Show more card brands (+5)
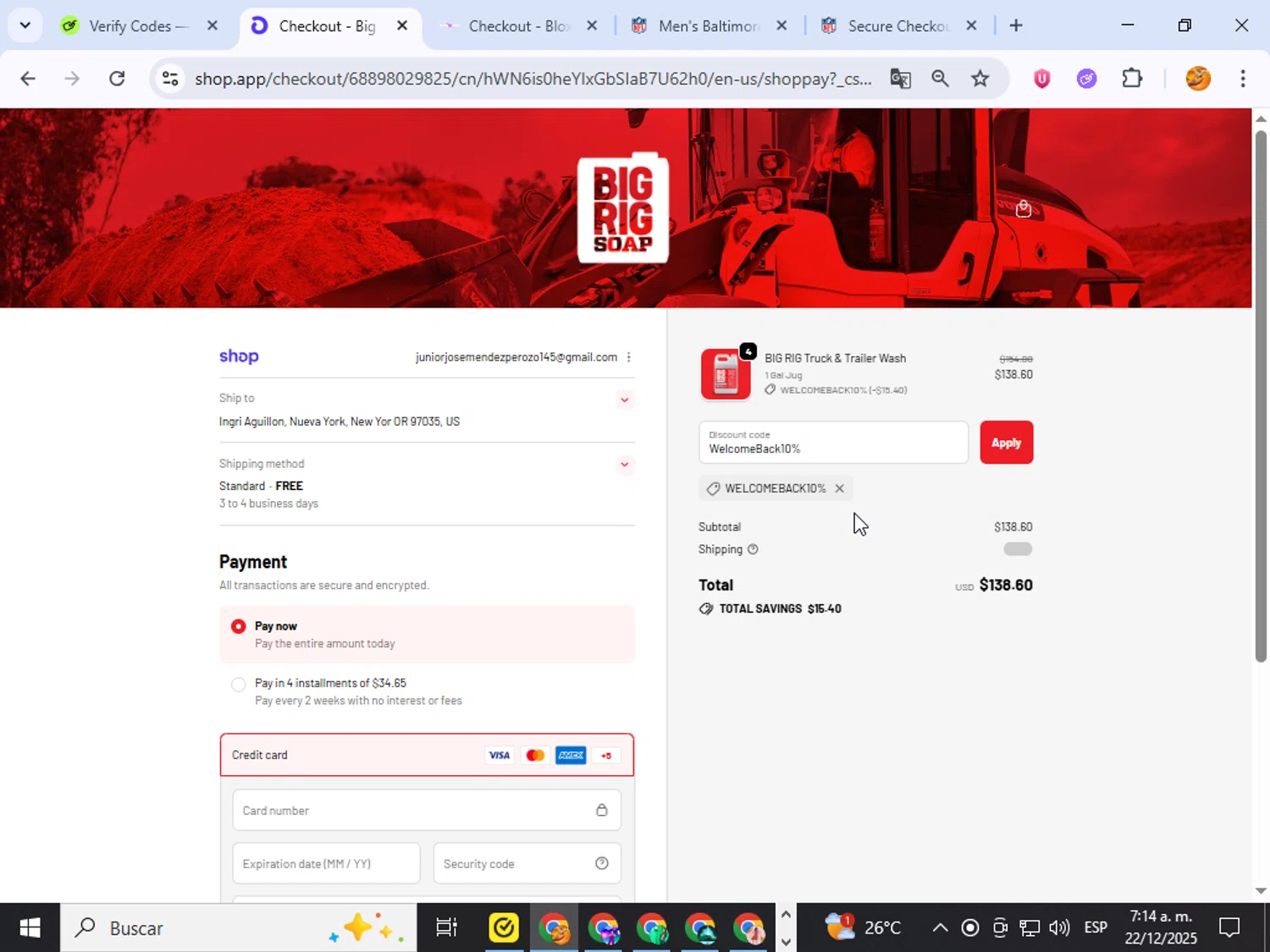The width and height of the screenshot is (1270, 952). coord(606,756)
